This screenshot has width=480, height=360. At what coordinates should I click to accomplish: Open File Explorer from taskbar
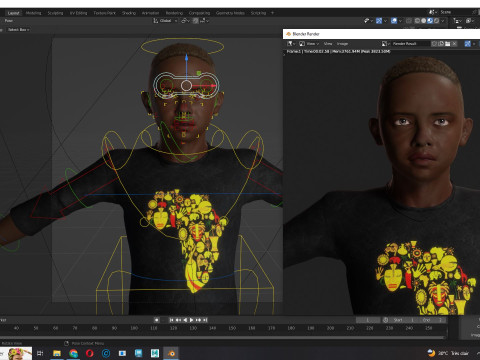pos(57,353)
